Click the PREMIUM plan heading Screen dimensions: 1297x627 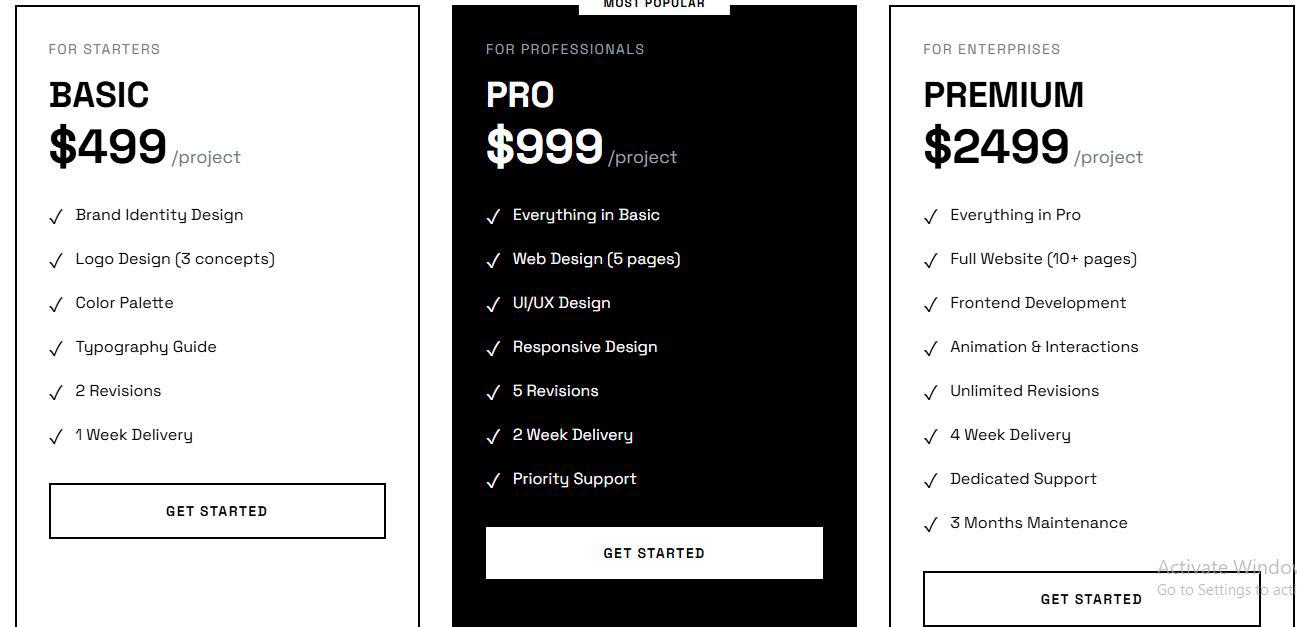pyautogui.click(x=1003, y=95)
